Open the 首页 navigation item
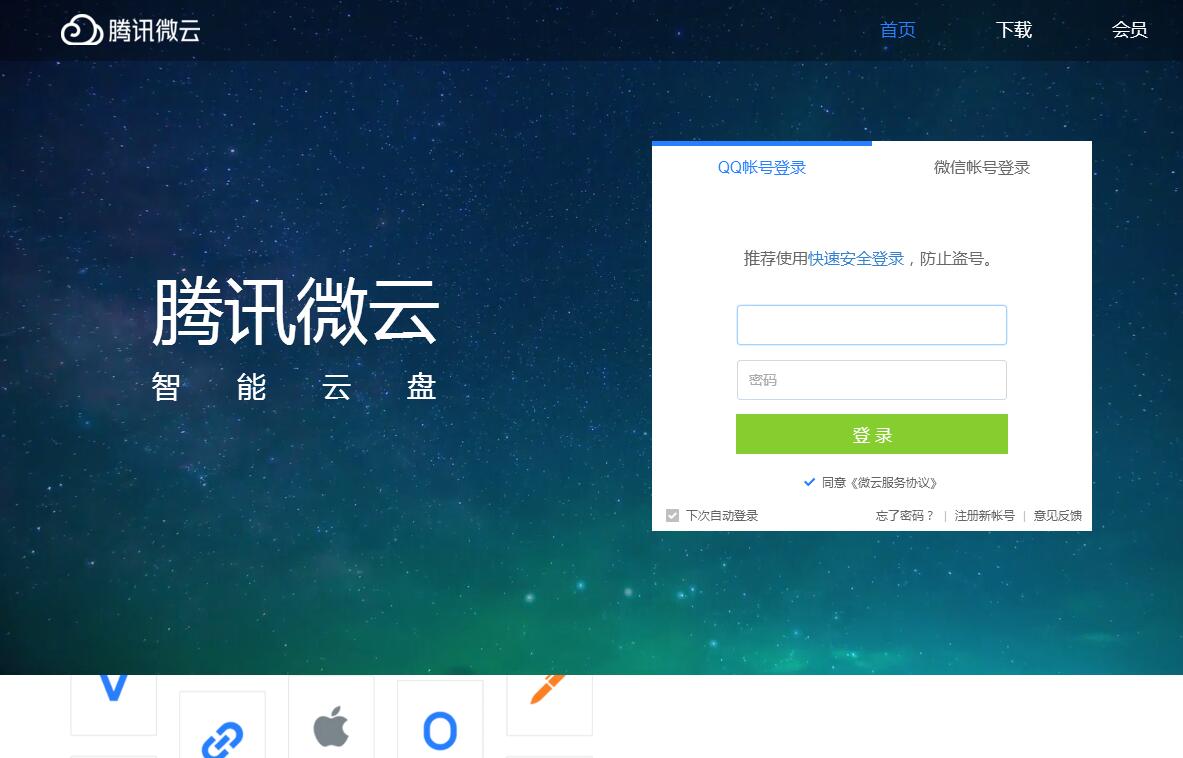Image resolution: width=1183 pixels, height=758 pixels. [898, 30]
